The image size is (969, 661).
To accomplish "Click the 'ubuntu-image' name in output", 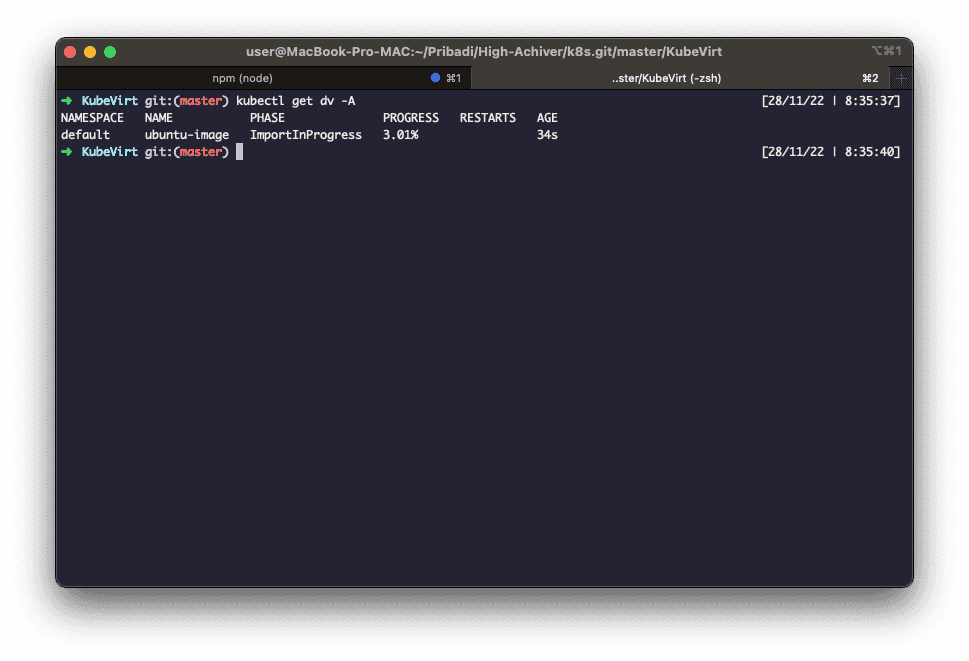I will (187, 135).
